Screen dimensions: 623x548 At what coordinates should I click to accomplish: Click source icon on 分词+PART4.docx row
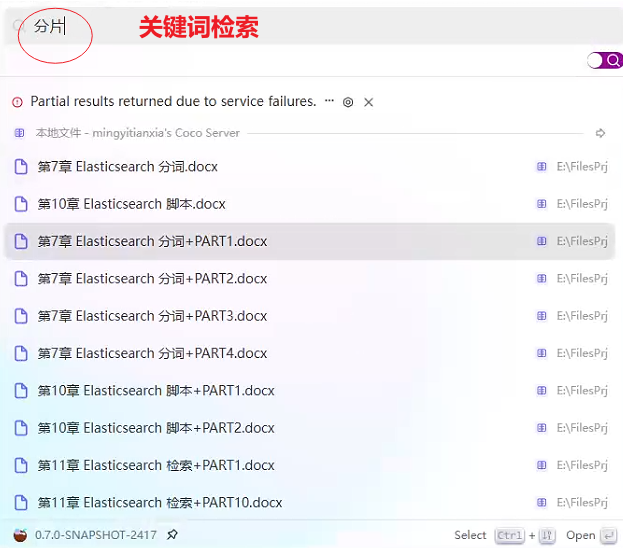click(542, 353)
